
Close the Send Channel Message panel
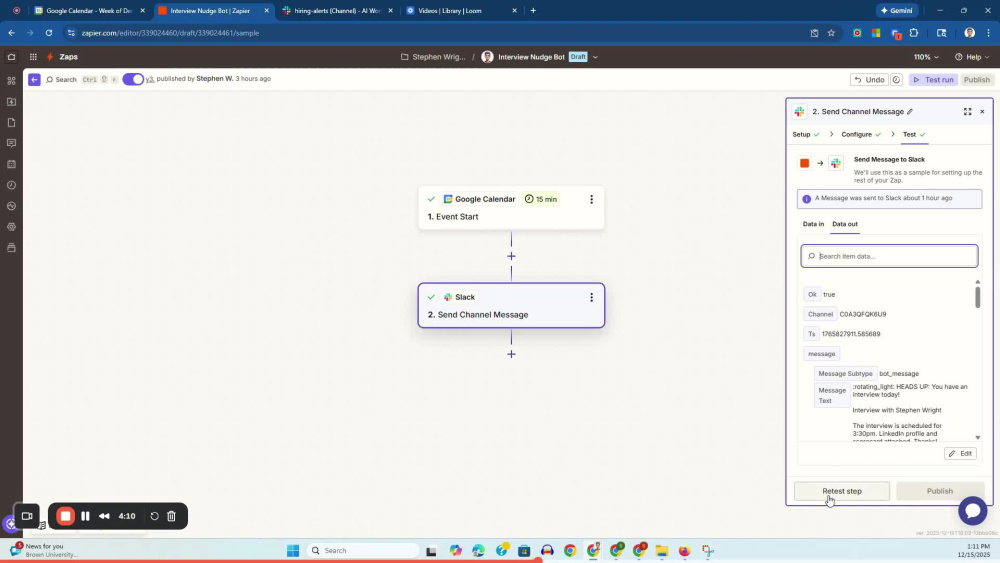click(x=982, y=112)
